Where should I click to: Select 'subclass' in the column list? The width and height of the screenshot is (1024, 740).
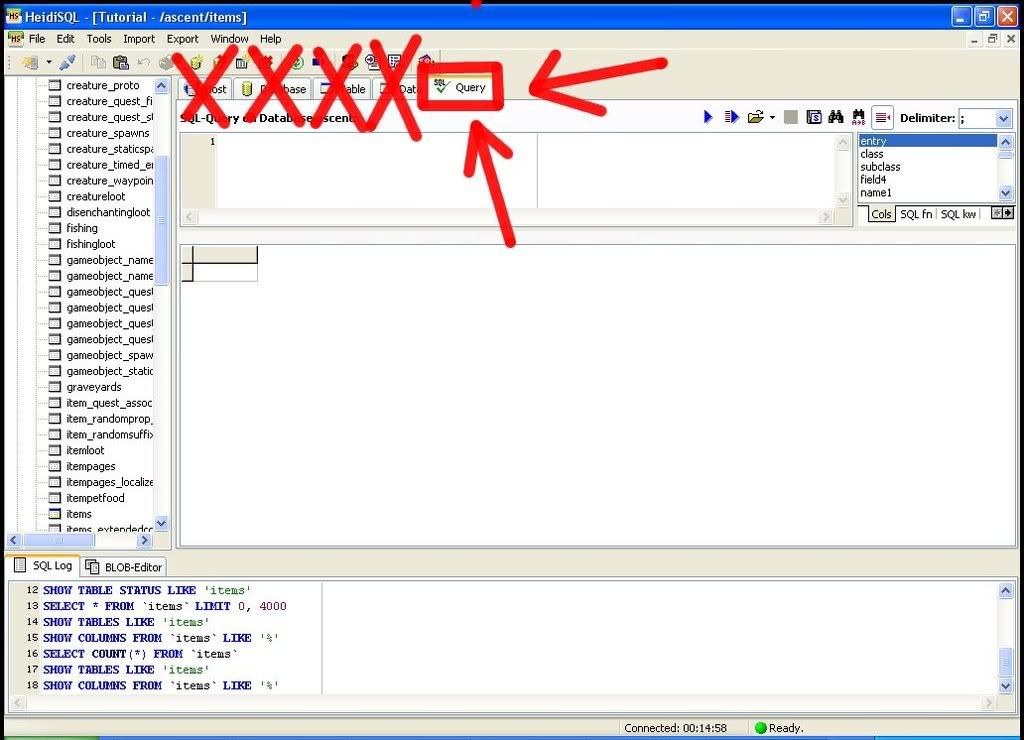tap(927, 167)
